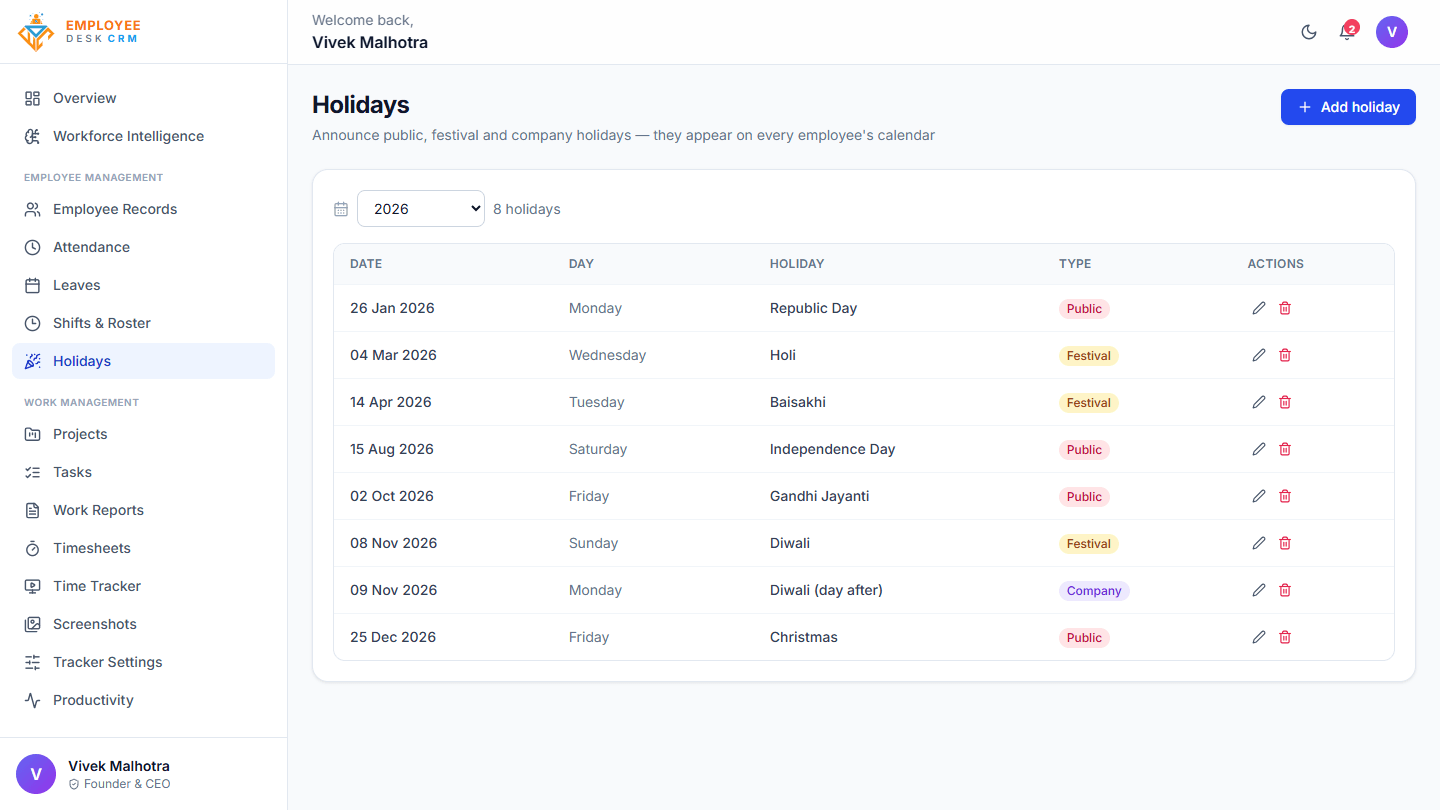
Task: Go to Overview in the sidebar
Action: [x=143, y=98]
